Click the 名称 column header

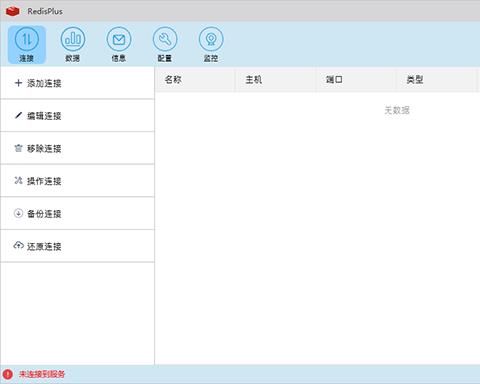pos(195,80)
